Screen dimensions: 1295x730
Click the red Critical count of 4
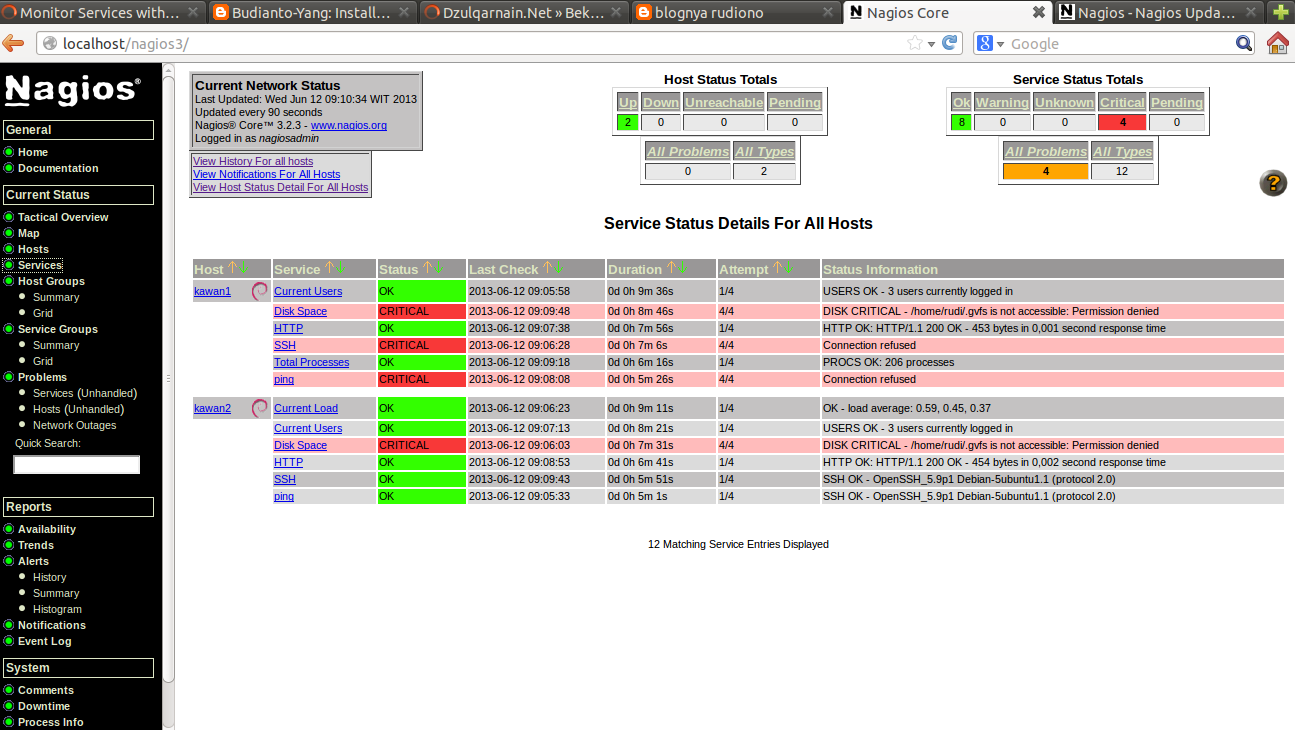pyautogui.click(x=1122, y=122)
